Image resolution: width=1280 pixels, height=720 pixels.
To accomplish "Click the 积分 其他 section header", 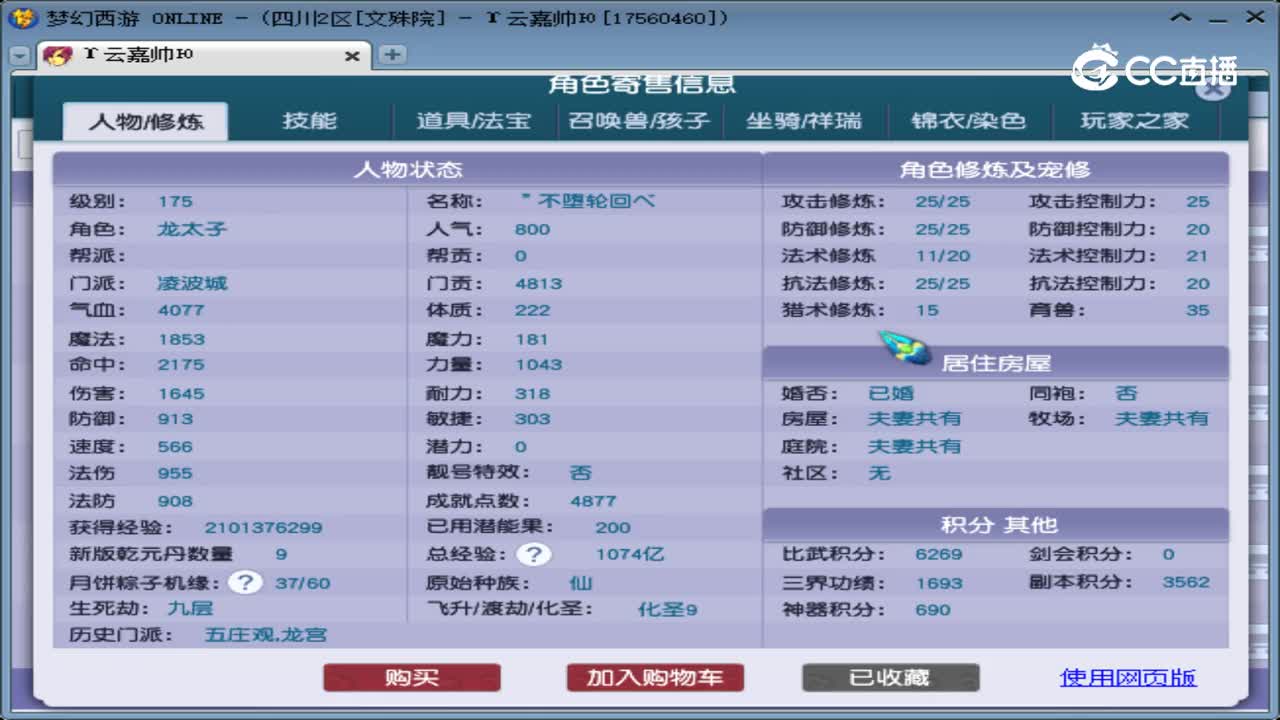I will (x=996, y=524).
